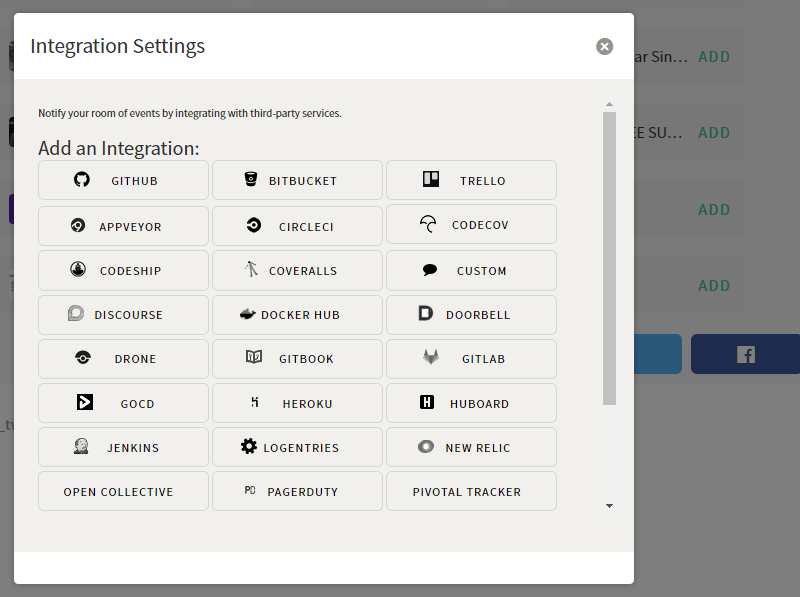Close the Integration Settings dialog
The height and width of the screenshot is (597, 800).
coord(604,46)
